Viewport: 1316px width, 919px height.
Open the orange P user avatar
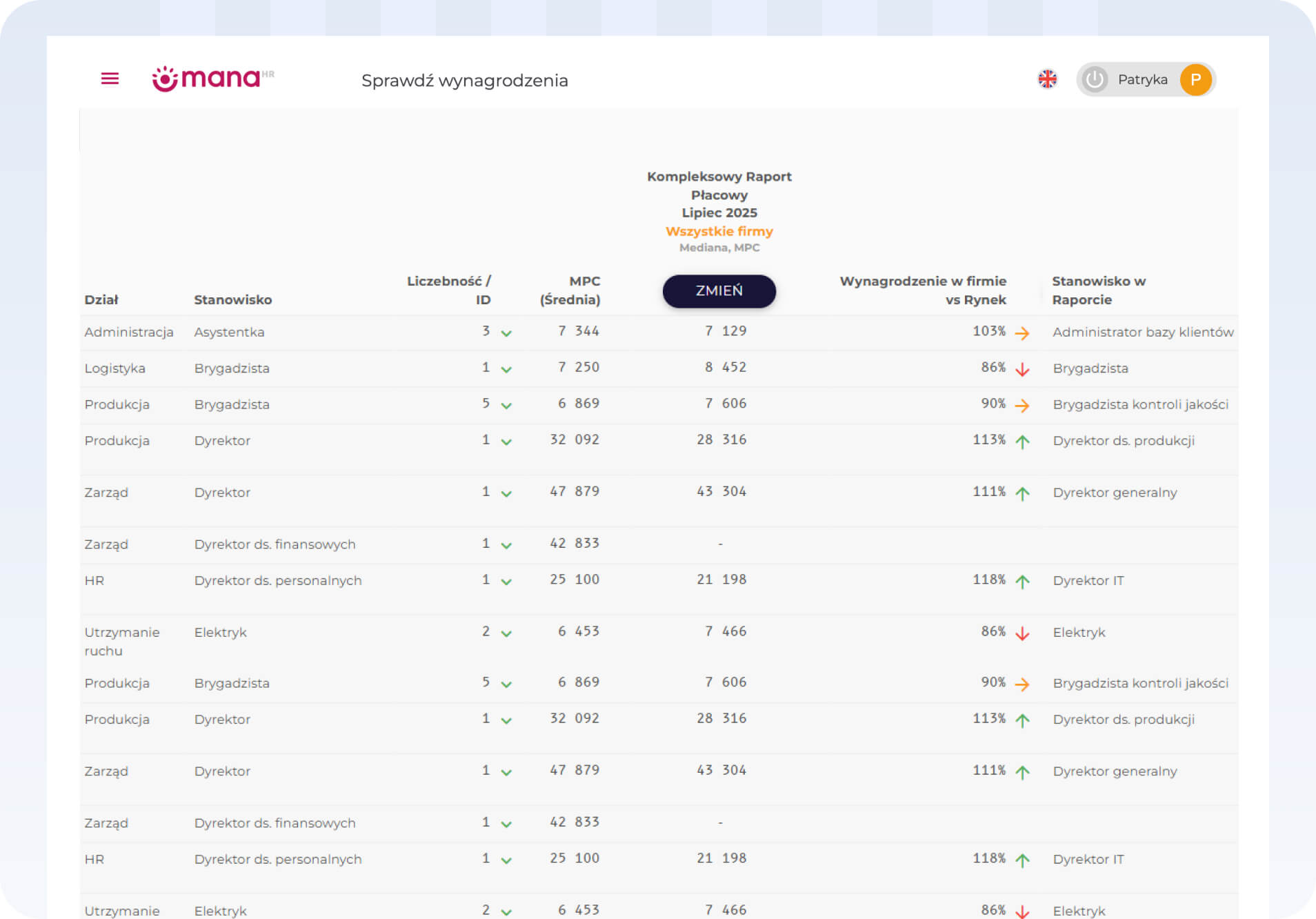(x=1195, y=80)
